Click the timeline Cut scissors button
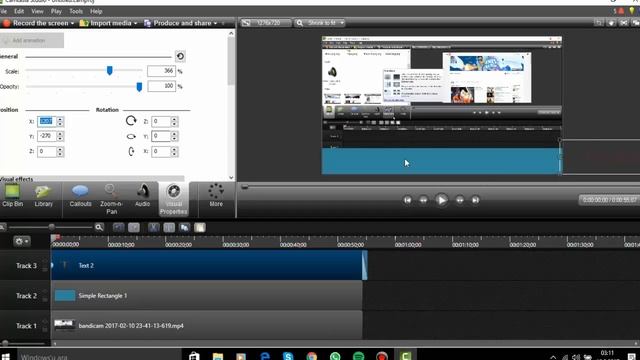The height and width of the screenshot is (360, 640). 153,227
